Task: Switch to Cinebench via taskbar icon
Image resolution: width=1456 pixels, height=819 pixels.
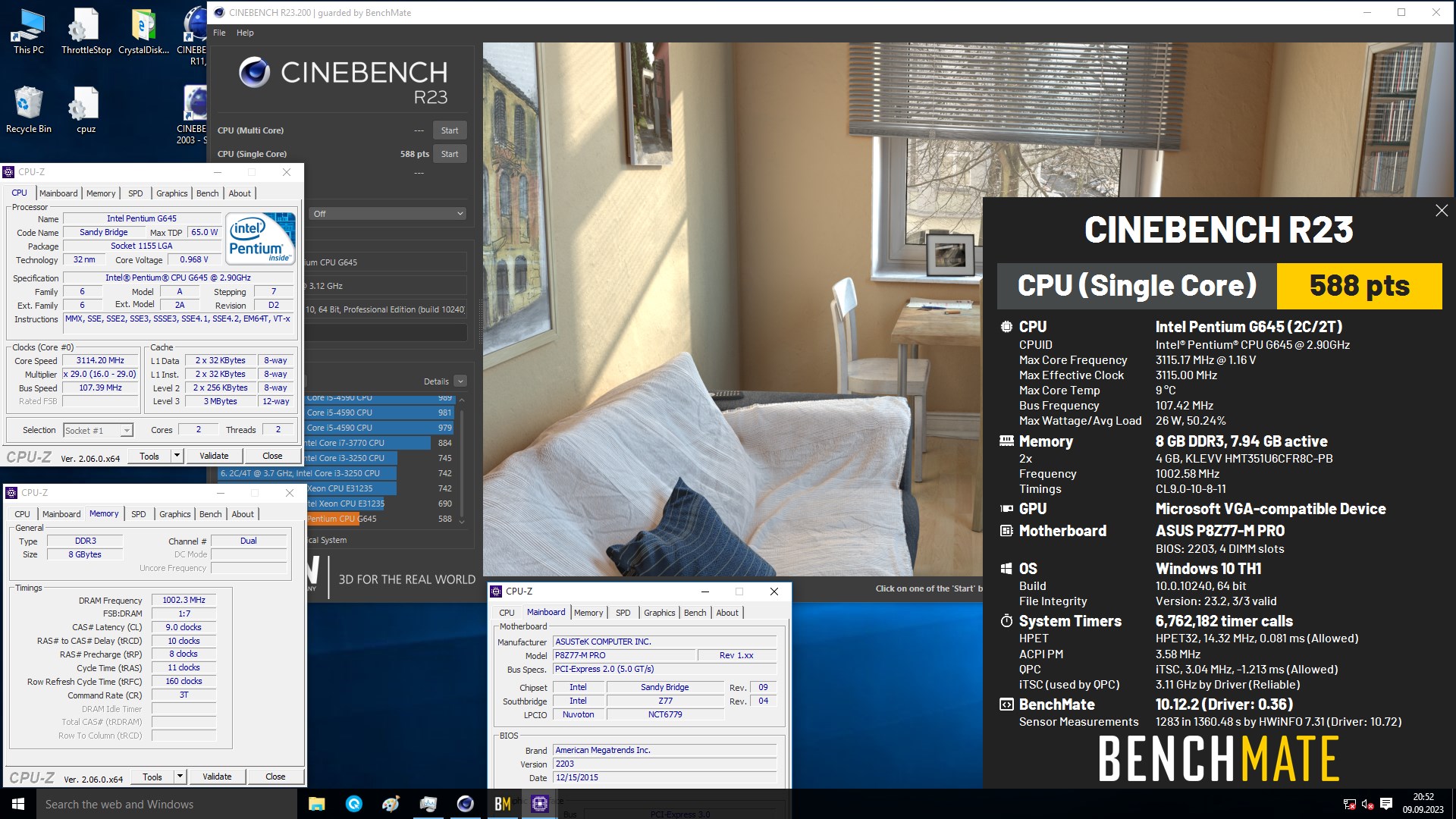Action: coord(466,804)
